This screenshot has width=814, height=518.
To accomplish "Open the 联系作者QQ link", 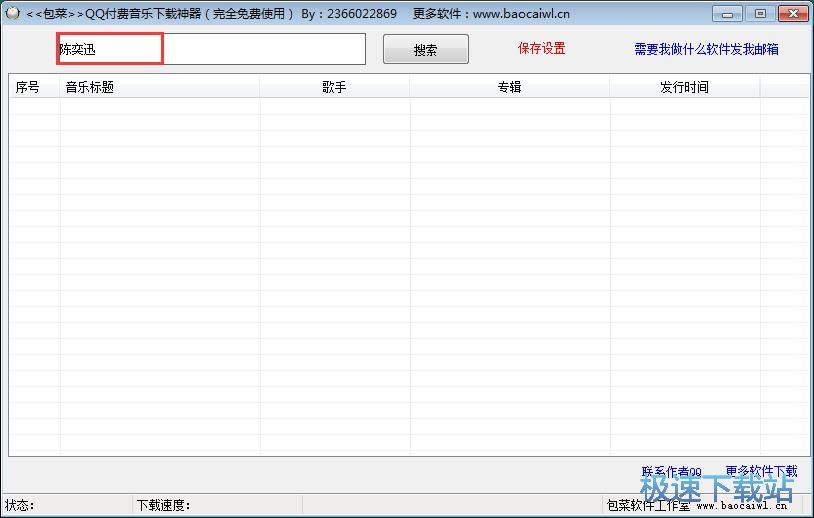I will (x=672, y=472).
